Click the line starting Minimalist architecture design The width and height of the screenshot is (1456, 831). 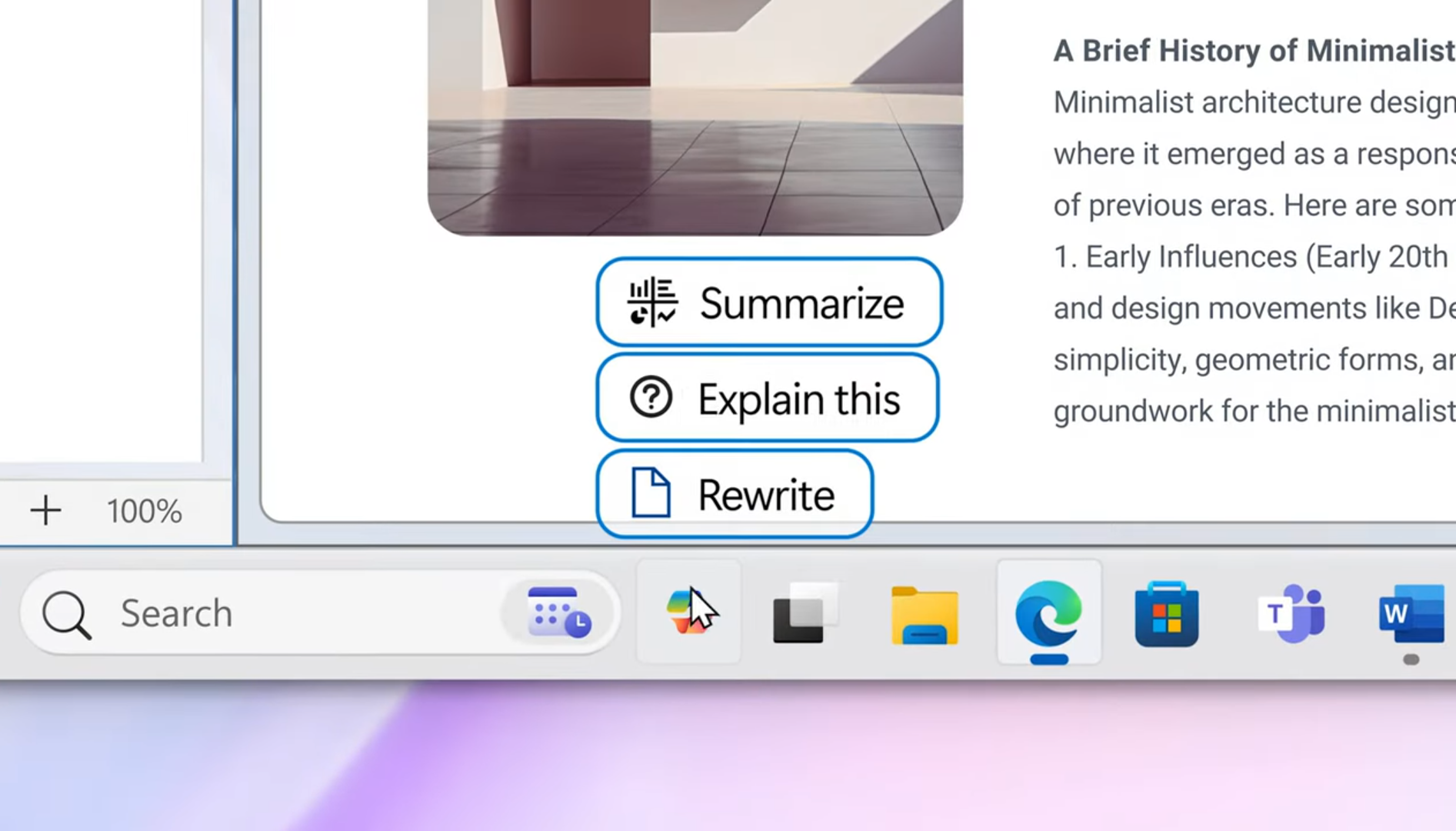pos(1254,102)
